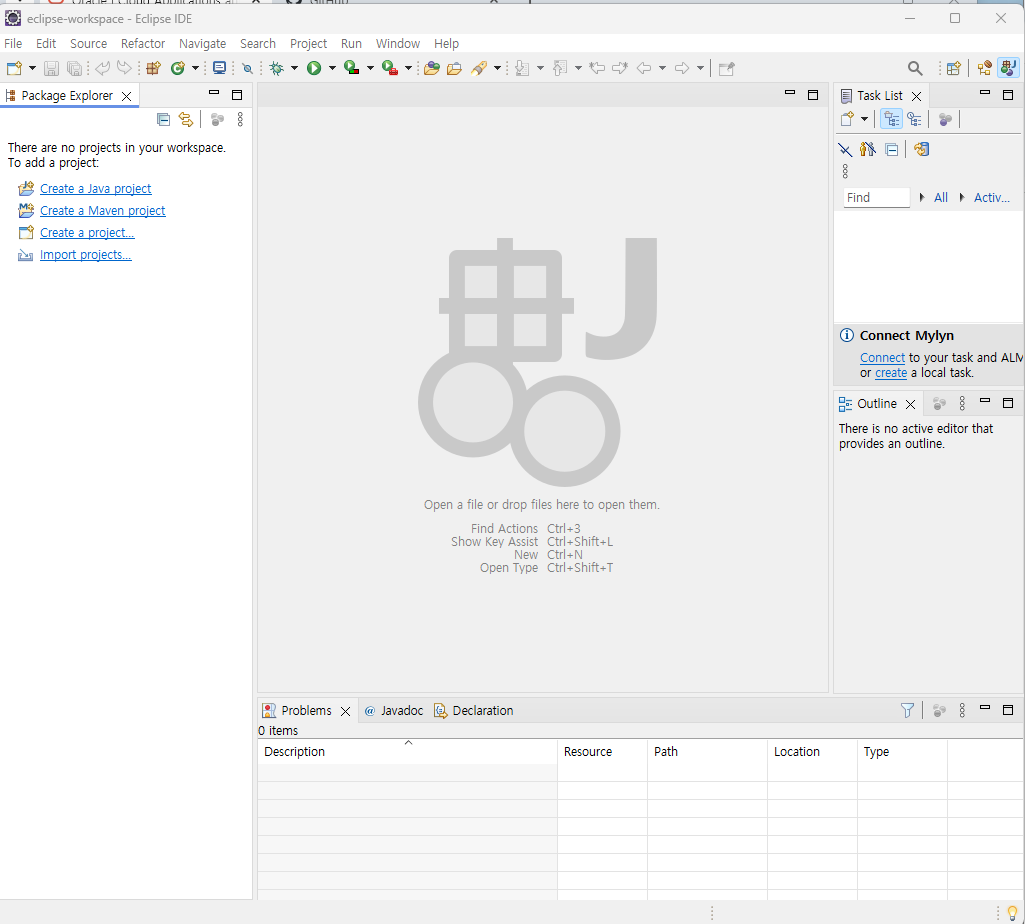1025x924 pixels.
Task: Click the Create a Maven project link
Action: [103, 211]
